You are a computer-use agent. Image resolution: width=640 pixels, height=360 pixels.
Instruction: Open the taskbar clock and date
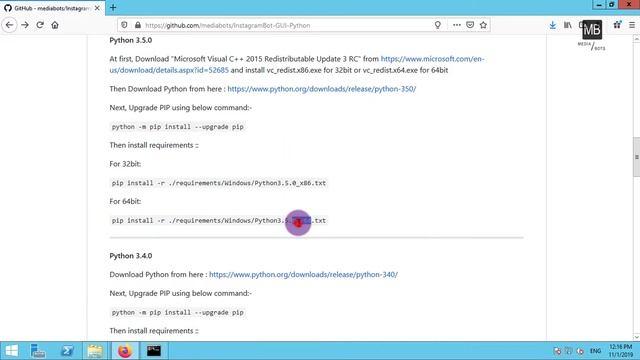click(621, 351)
